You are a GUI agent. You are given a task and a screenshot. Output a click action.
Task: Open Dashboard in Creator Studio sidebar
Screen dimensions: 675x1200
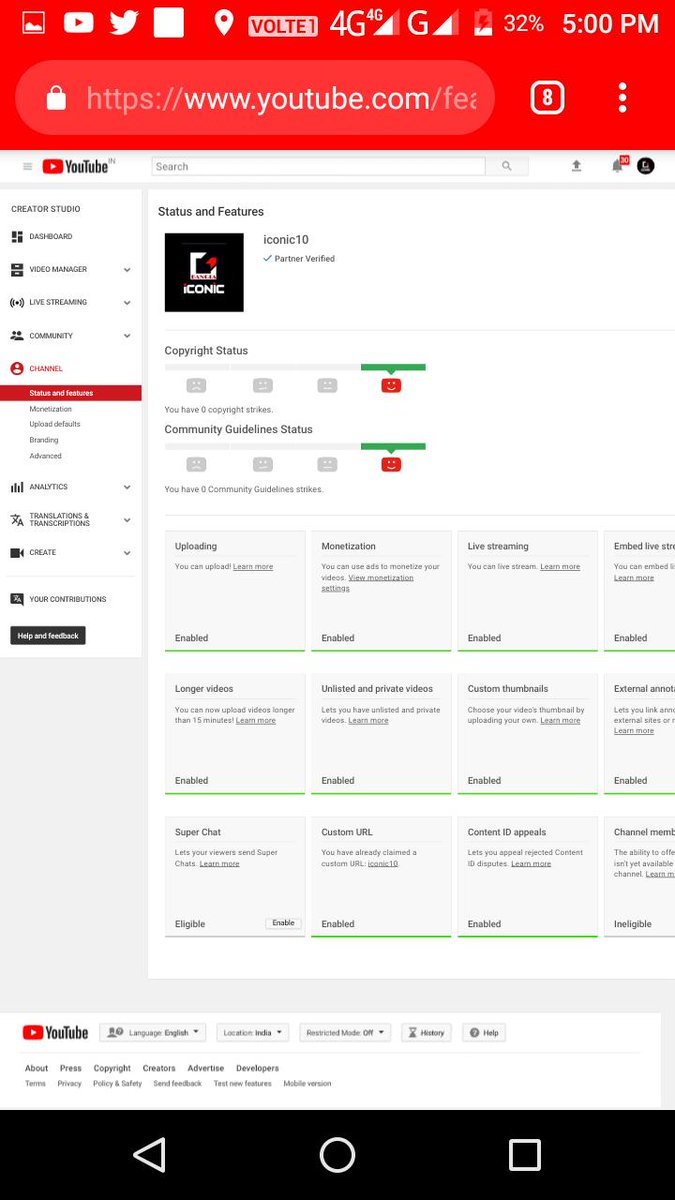[51, 237]
